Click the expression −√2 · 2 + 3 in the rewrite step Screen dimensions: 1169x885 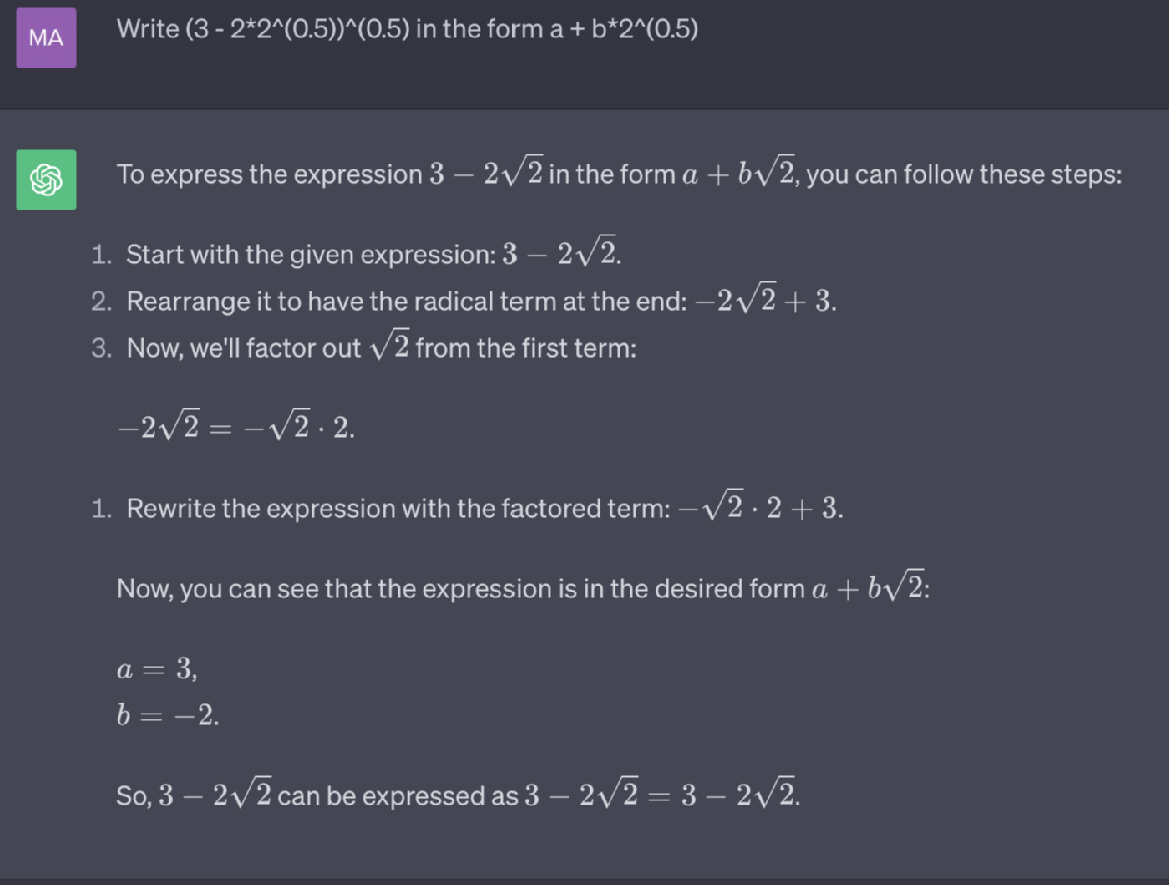pos(760,508)
